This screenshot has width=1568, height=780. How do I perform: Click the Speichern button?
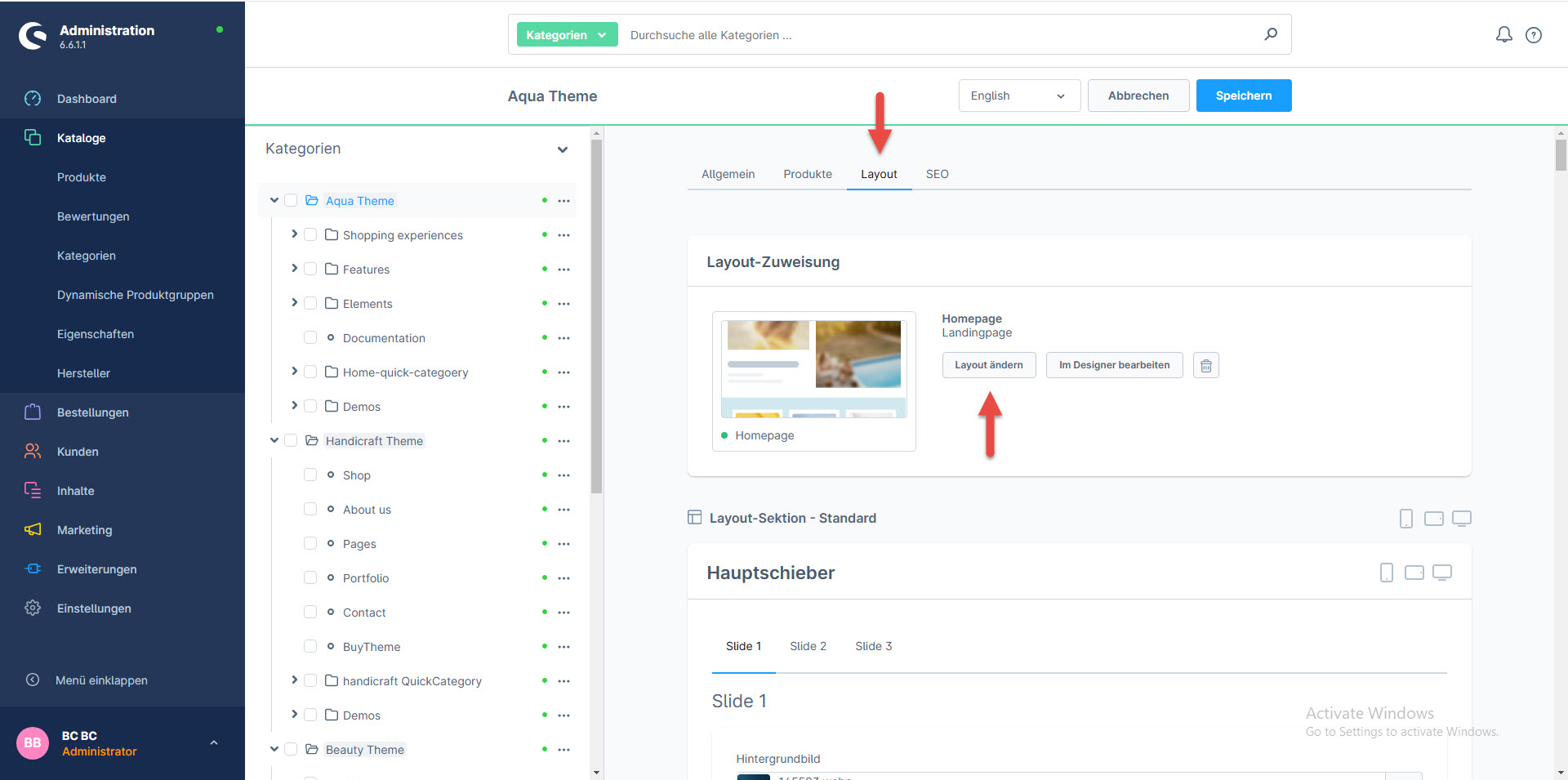(1243, 96)
